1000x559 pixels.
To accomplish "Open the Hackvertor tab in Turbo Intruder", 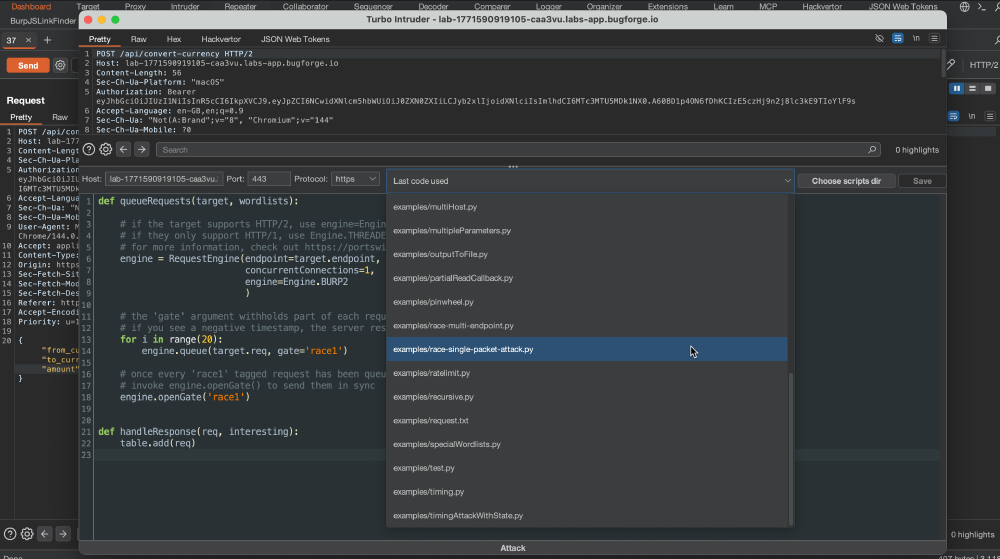I will click(x=221, y=39).
